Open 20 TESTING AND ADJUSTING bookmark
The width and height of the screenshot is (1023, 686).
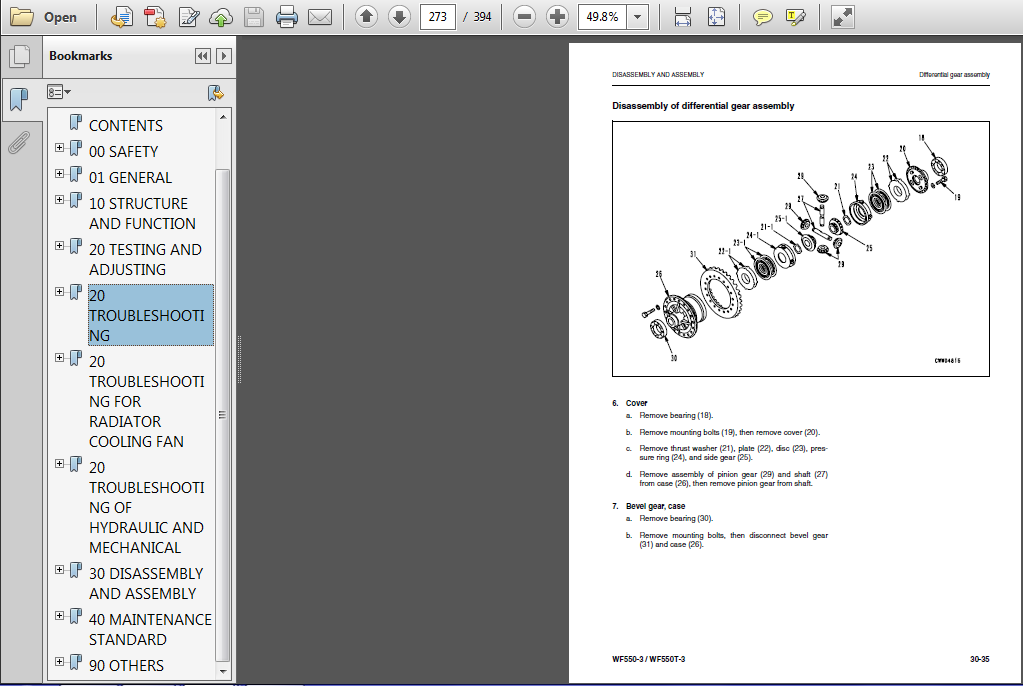[x=145, y=259]
